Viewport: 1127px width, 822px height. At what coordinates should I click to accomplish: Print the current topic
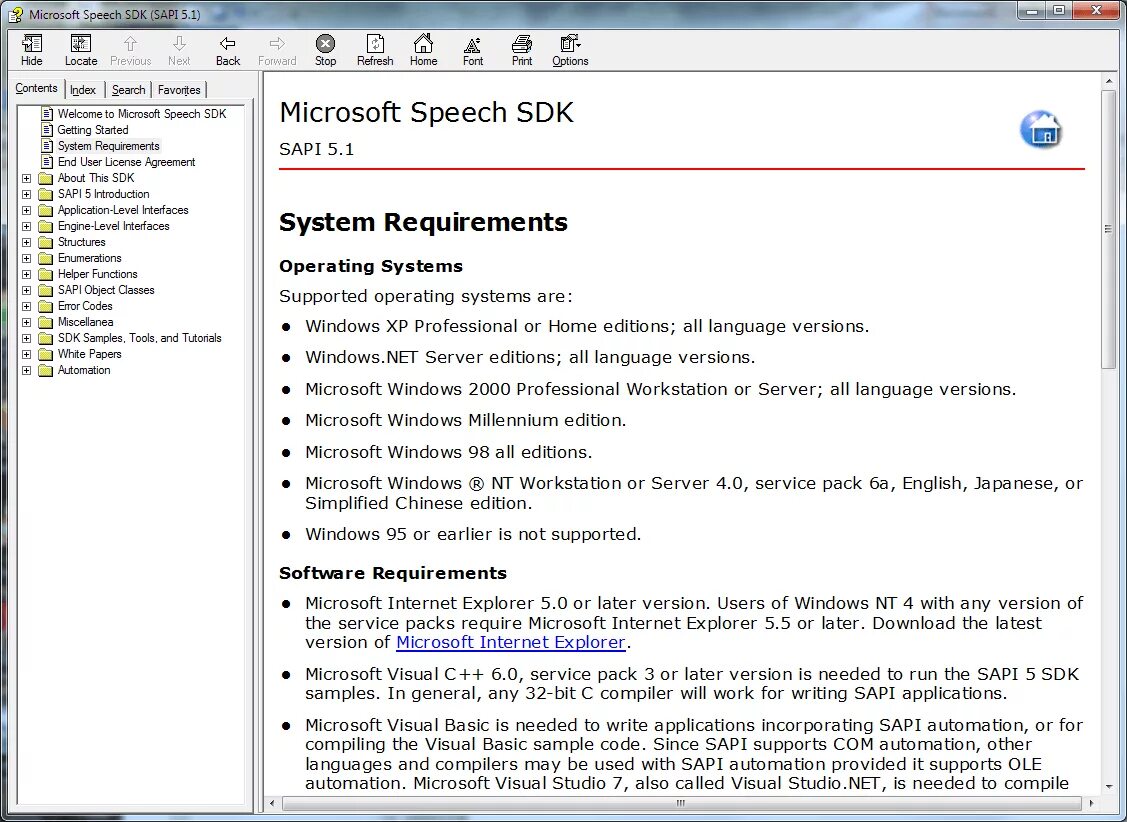tap(522, 50)
